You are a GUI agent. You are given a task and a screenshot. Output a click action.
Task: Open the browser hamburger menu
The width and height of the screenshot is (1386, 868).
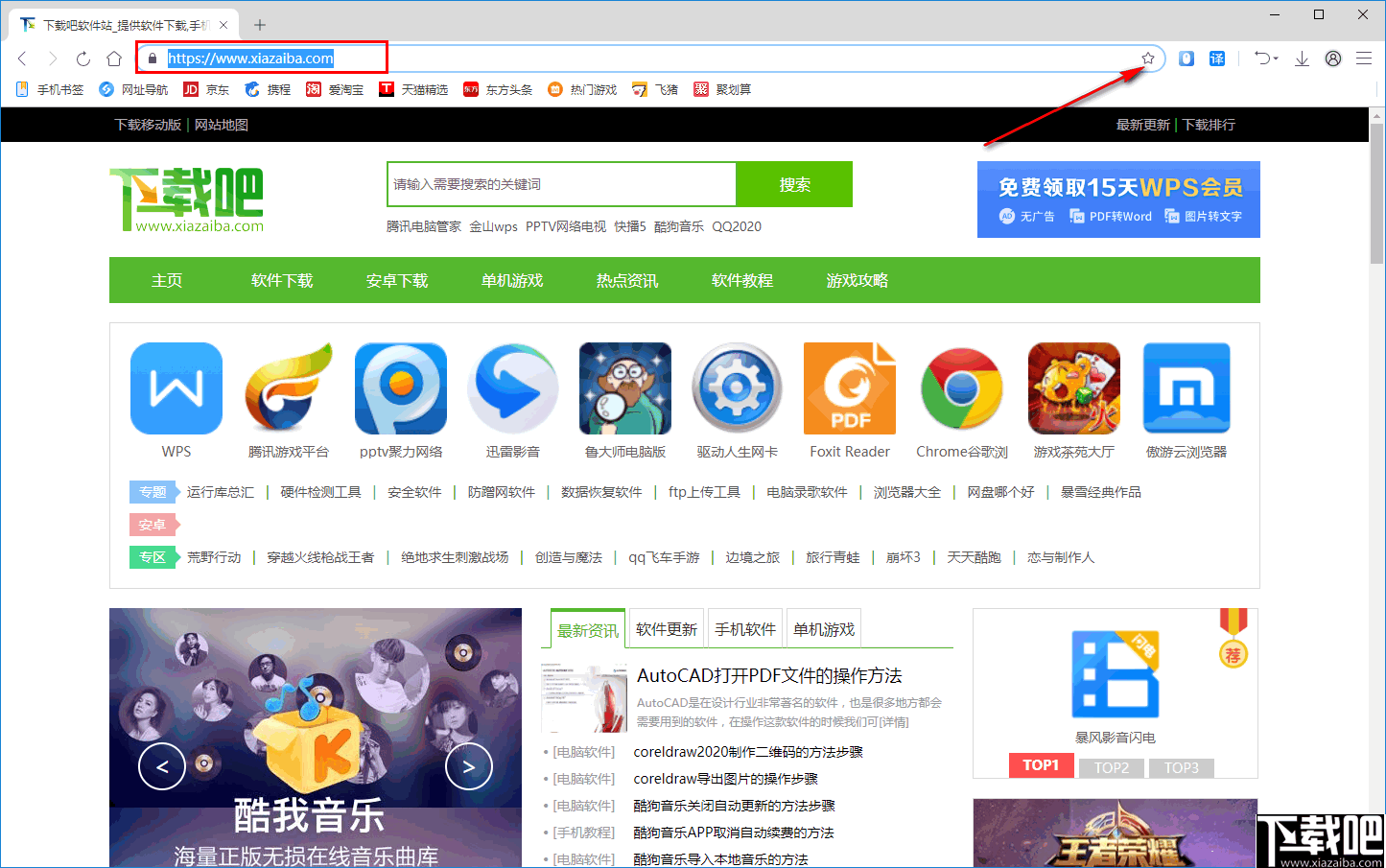[1364, 59]
